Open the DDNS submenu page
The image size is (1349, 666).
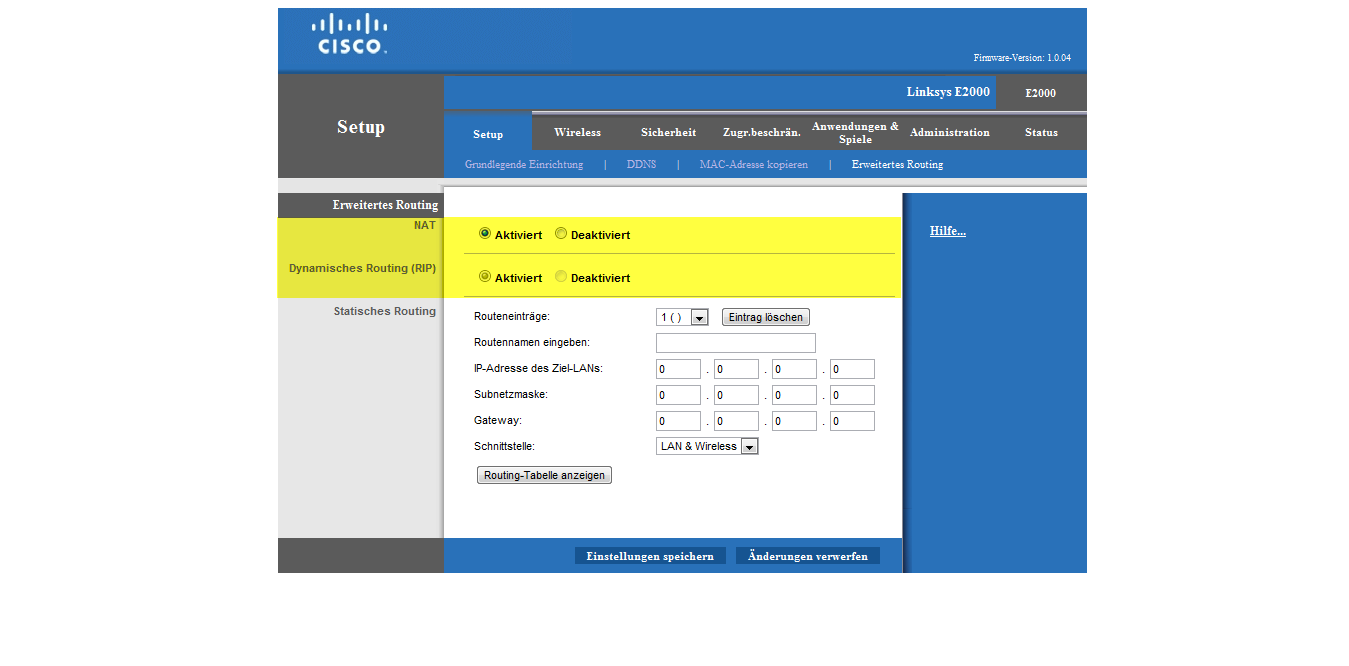pos(641,164)
